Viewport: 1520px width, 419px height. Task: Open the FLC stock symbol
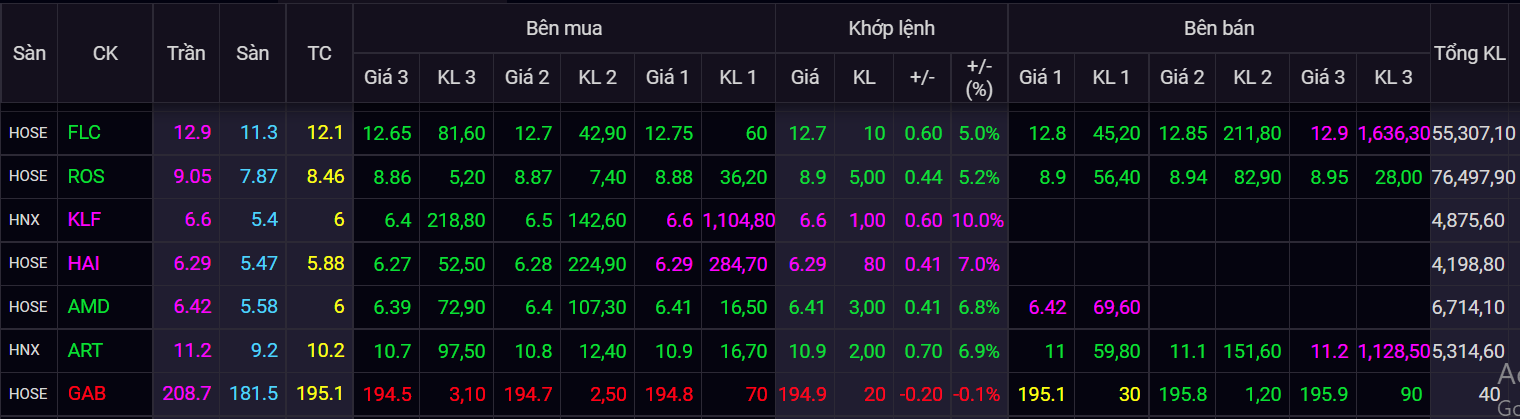click(84, 132)
